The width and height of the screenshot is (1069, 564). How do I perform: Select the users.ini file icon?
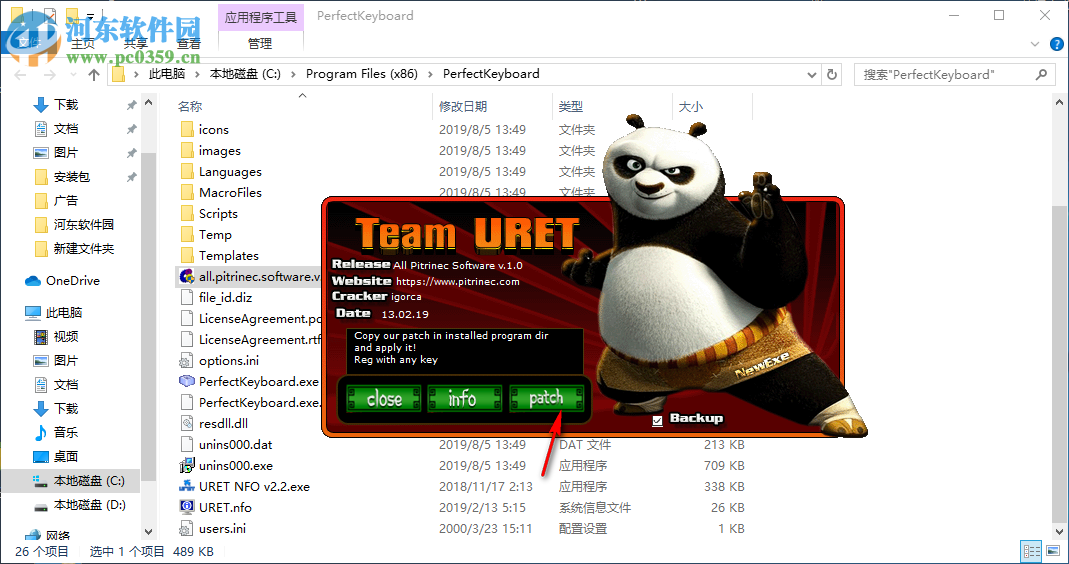(x=187, y=529)
